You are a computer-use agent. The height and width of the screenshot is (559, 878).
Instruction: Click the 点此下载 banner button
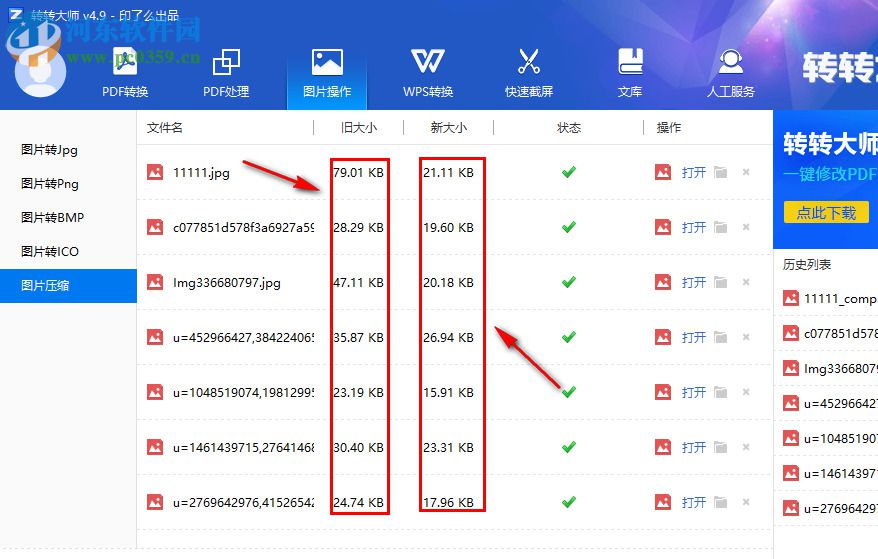[x=826, y=213]
